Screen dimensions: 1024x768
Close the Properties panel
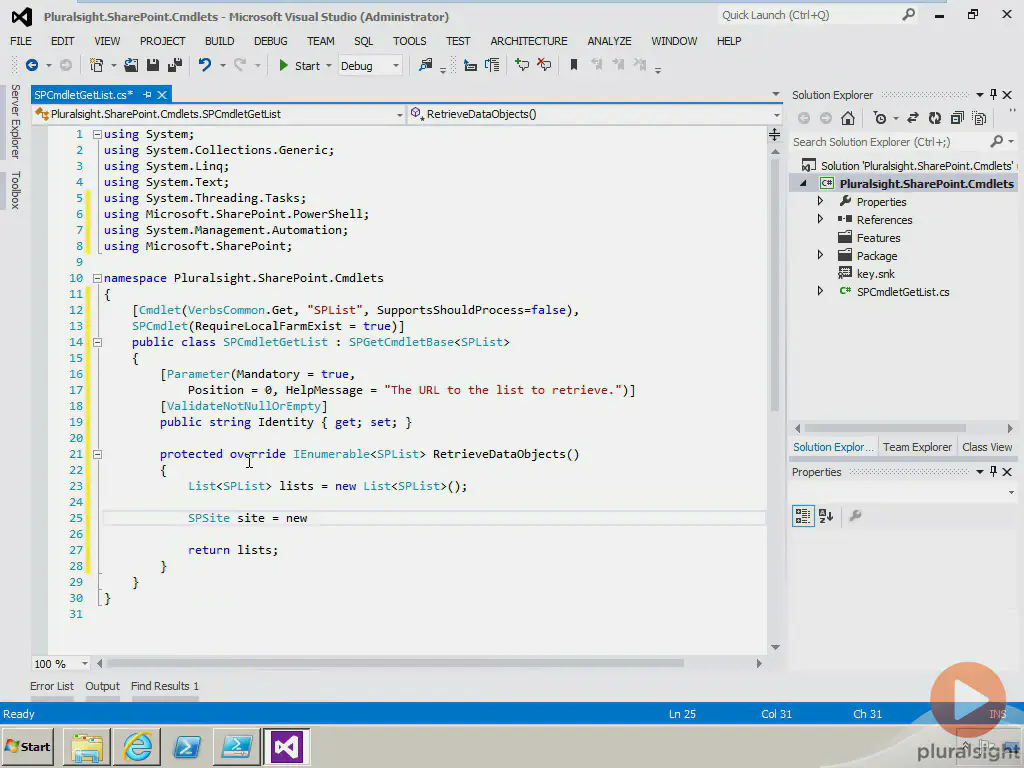pos(1007,472)
